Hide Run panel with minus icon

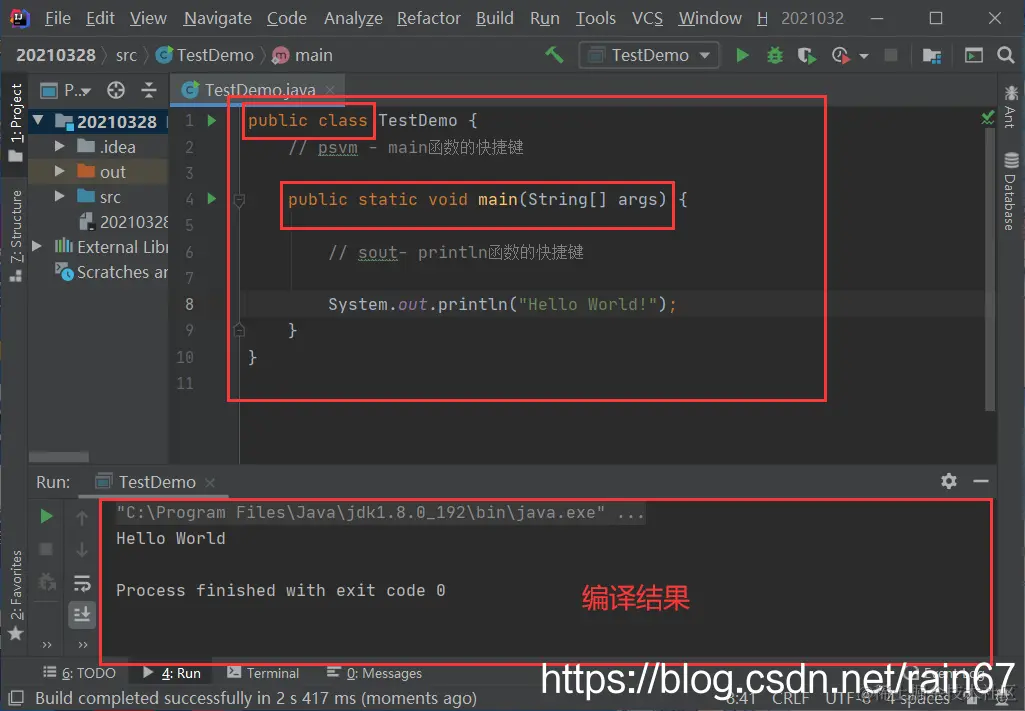coord(981,482)
